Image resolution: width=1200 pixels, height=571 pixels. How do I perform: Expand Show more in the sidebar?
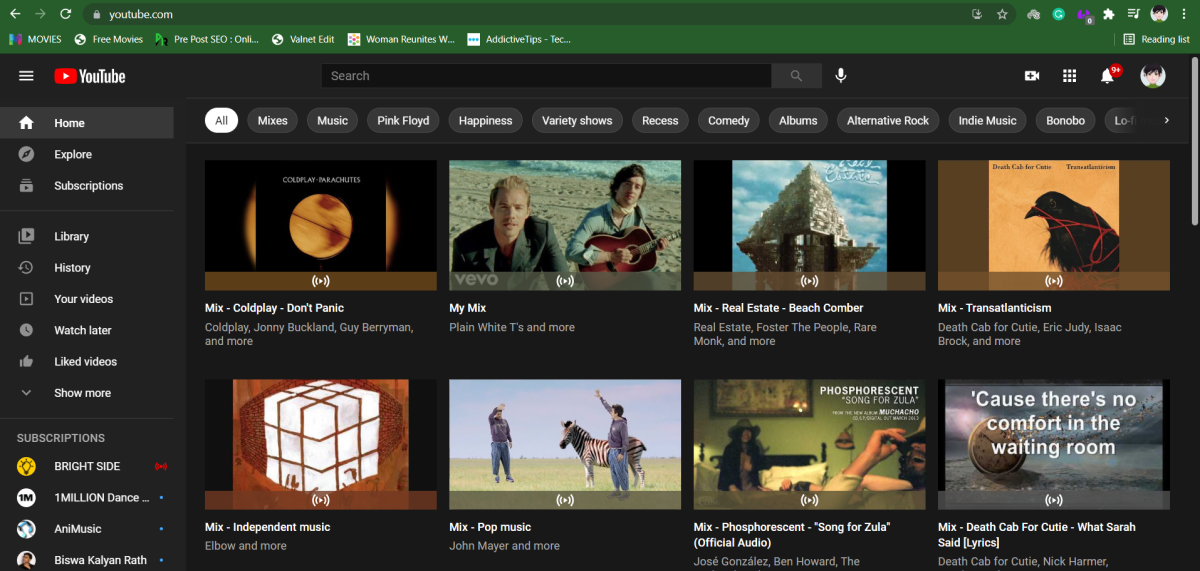[x=82, y=393]
